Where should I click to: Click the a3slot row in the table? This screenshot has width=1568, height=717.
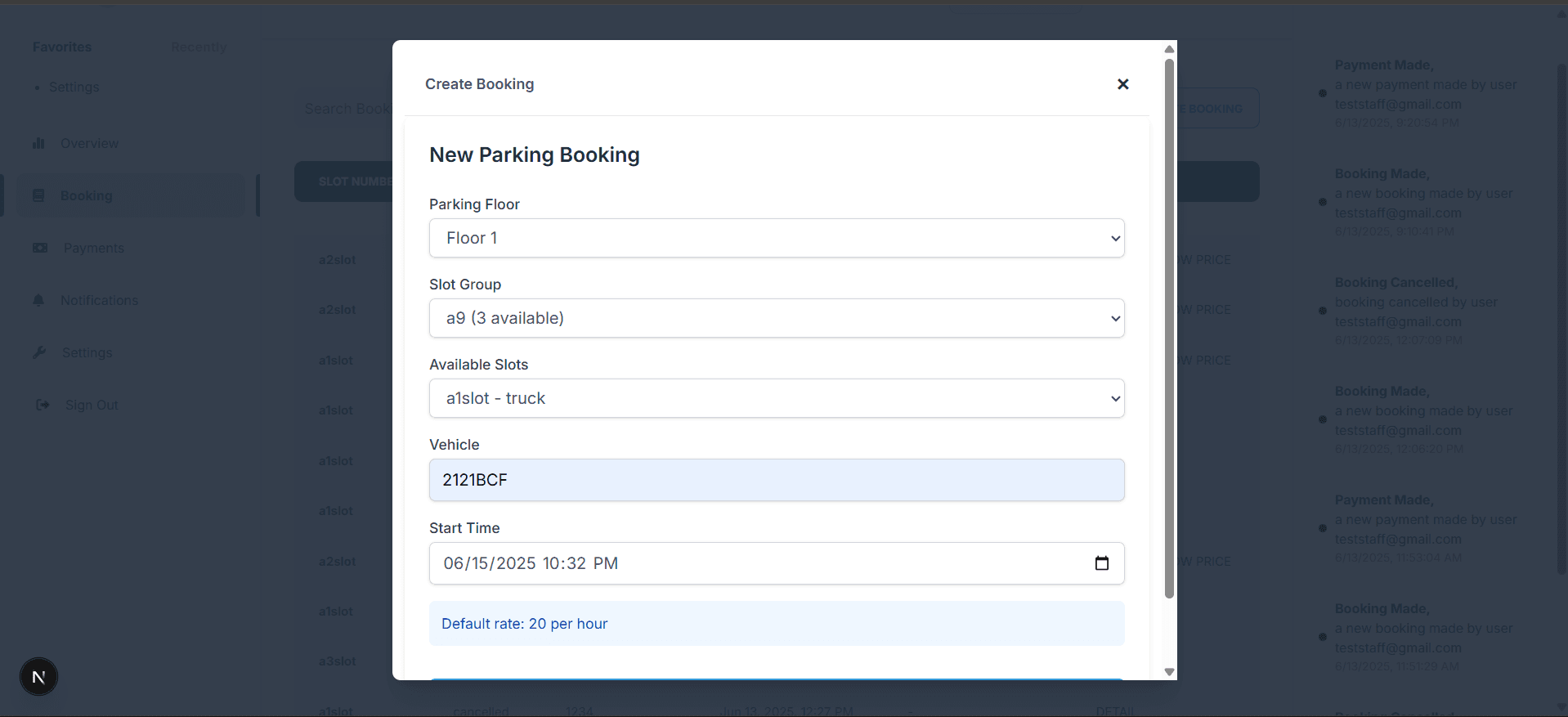click(337, 661)
